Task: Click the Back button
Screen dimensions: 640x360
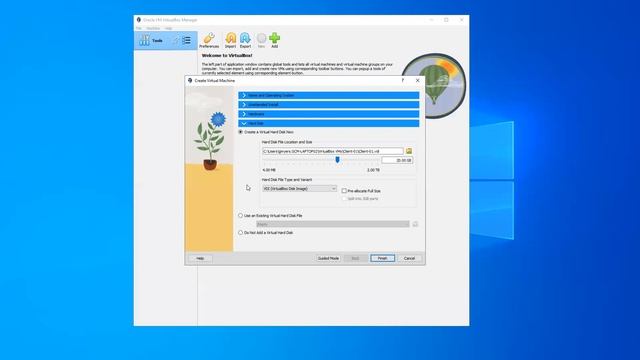Action: (355, 258)
